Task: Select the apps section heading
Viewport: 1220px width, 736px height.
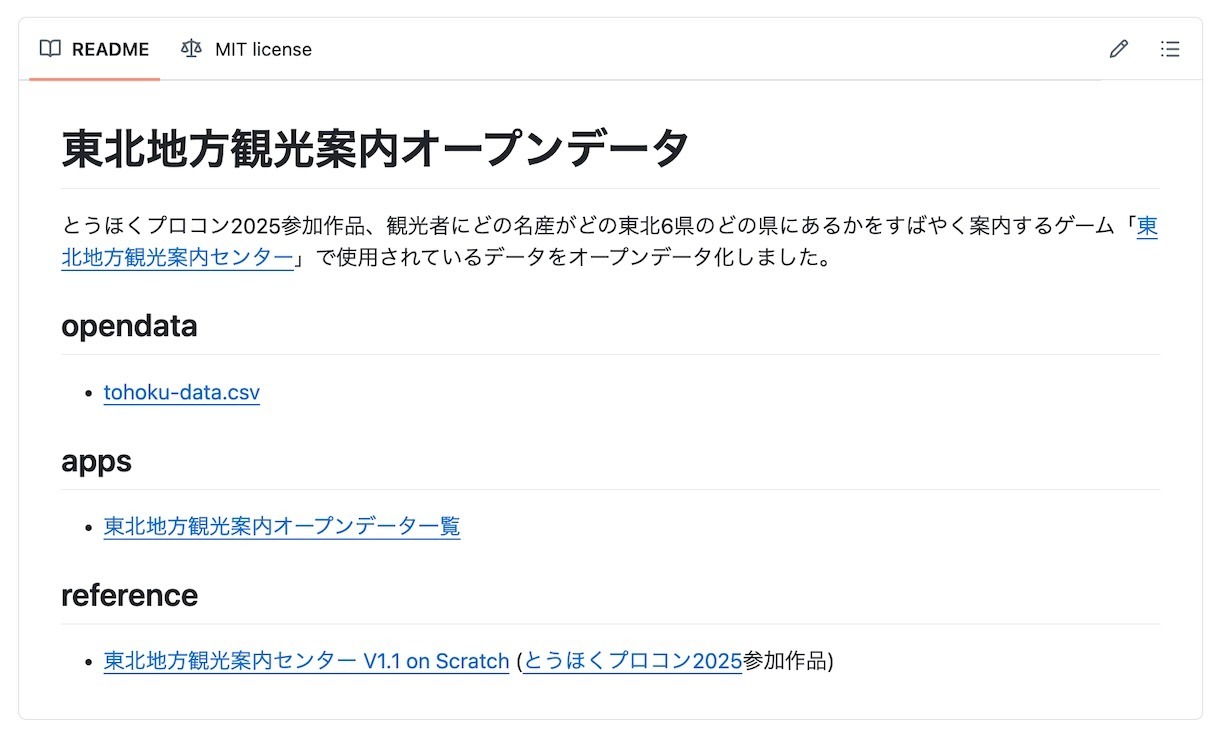Action: click(x=96, y=461)
